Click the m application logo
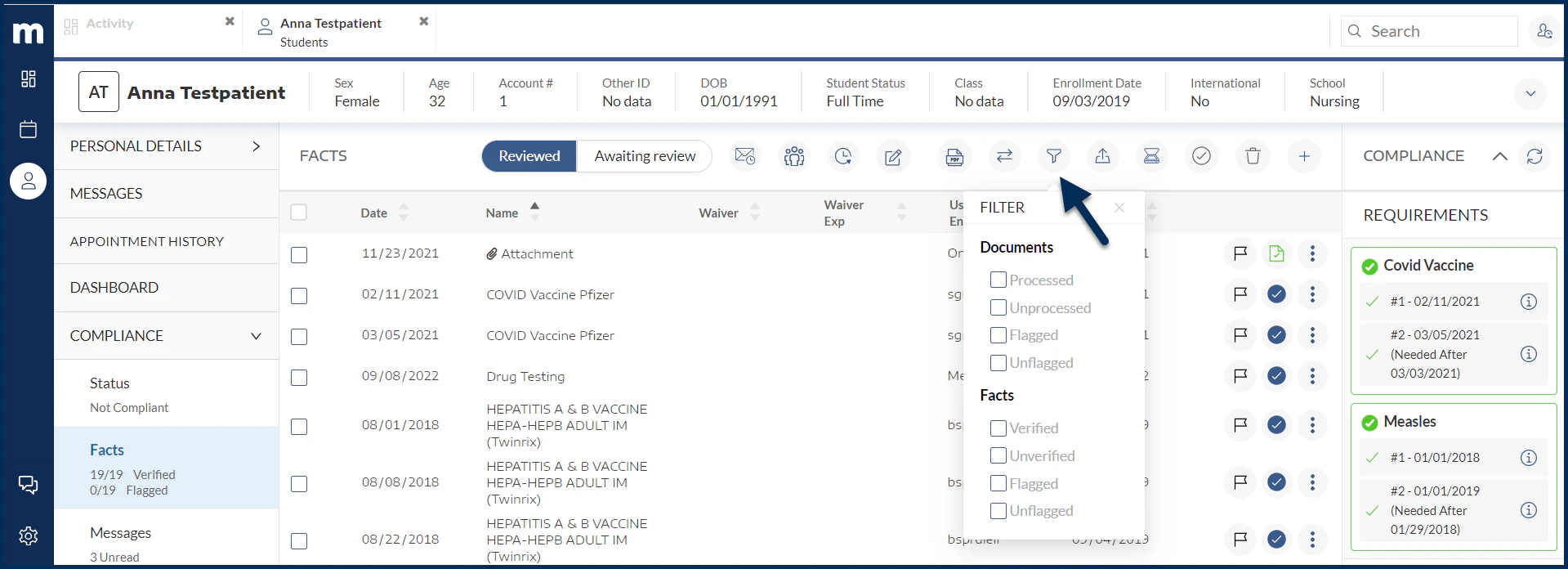 [28, 33]
